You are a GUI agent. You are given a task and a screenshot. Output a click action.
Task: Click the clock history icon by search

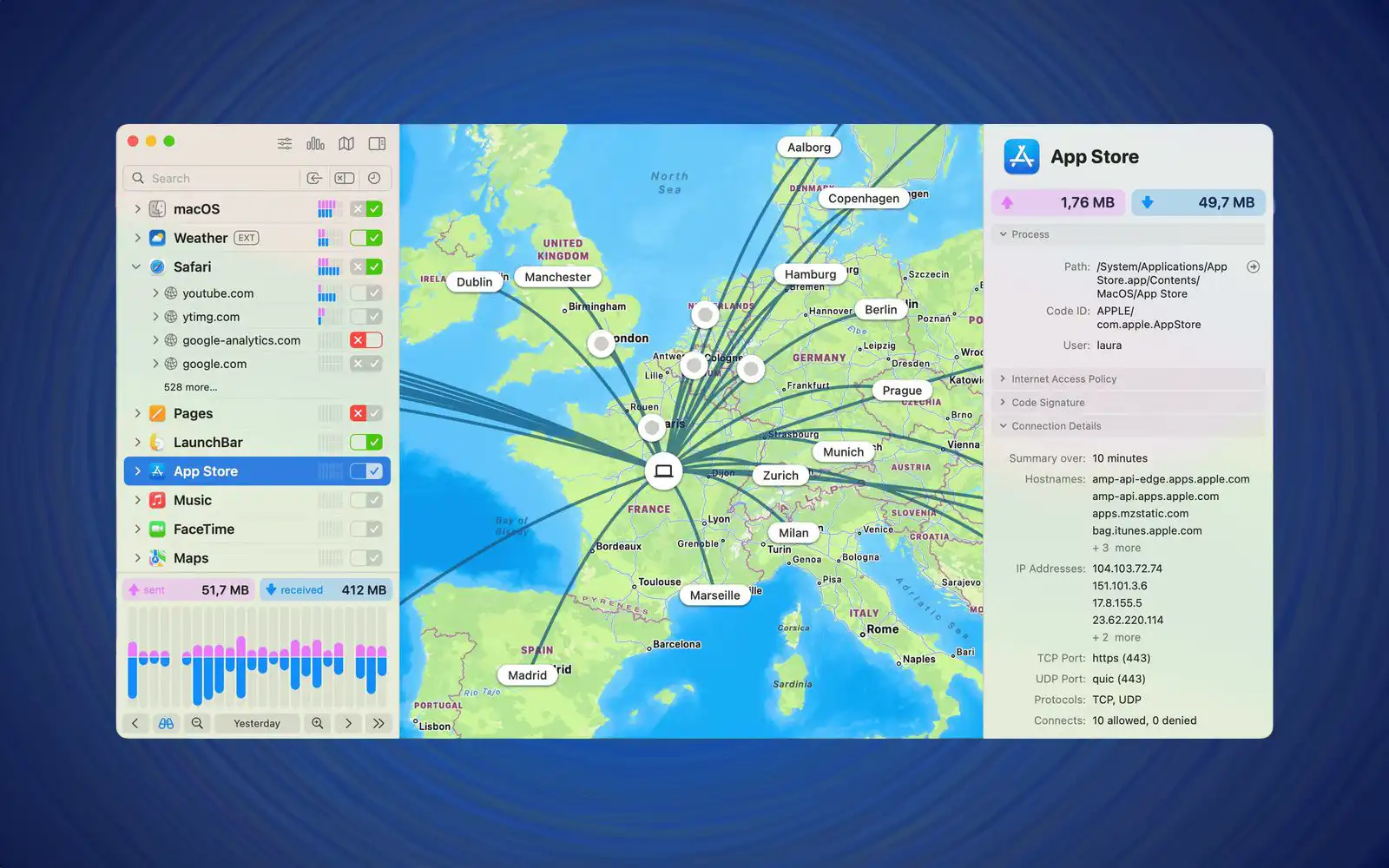[374, 178]
